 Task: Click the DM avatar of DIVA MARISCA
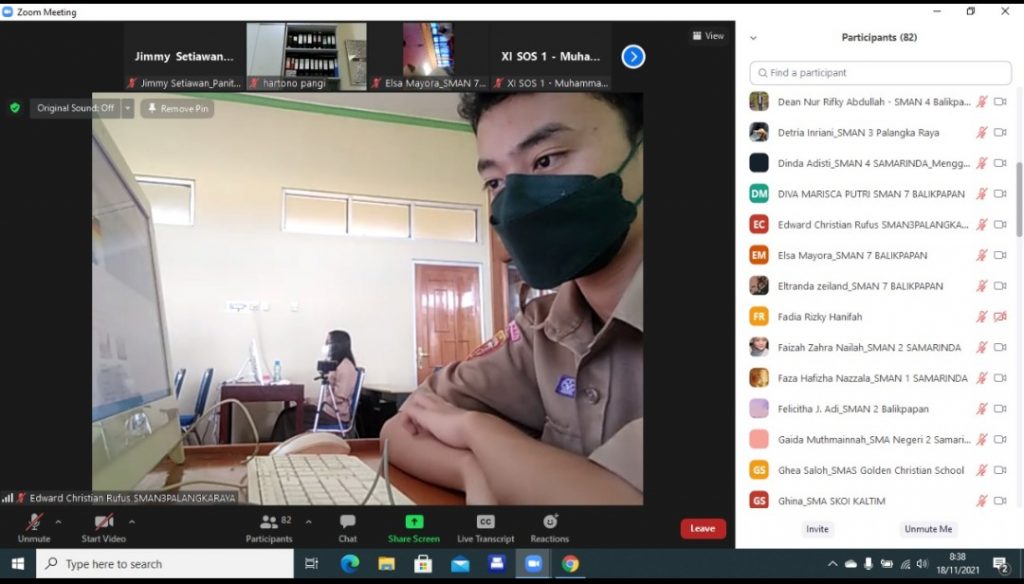point(759,194)
